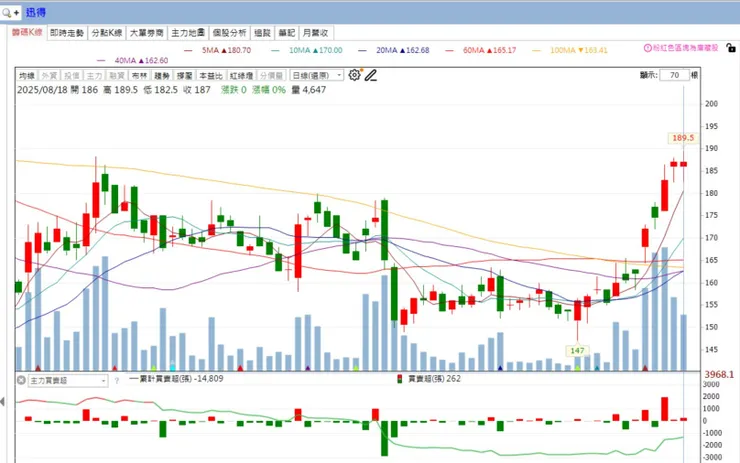The width and height of the screenshot is (740, 463).
Task: Click the 189.5 high price label
Action: tap(683, 138)
